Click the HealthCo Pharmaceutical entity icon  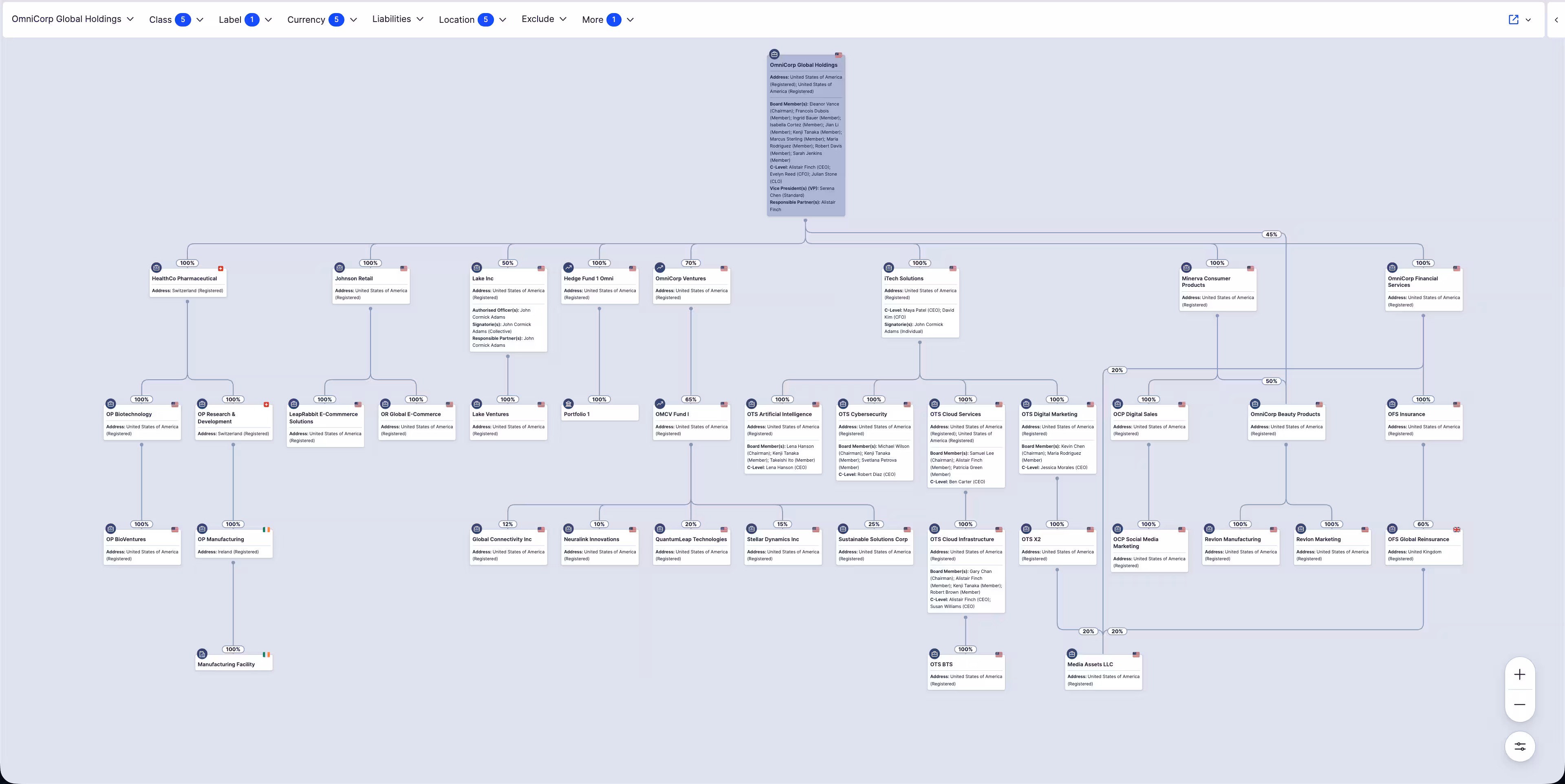coord(156,268)
